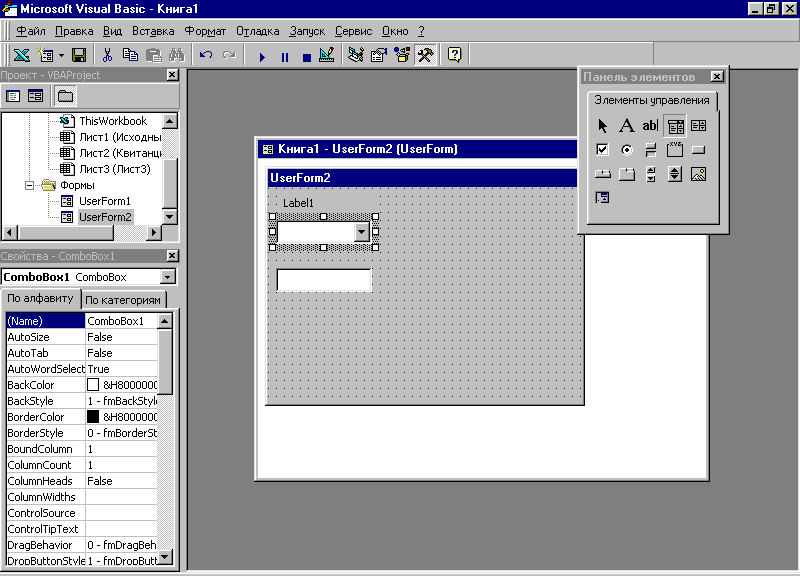Click AutoWordSelect property value True
The image size is (800, 576).
[x=121, y=369]
